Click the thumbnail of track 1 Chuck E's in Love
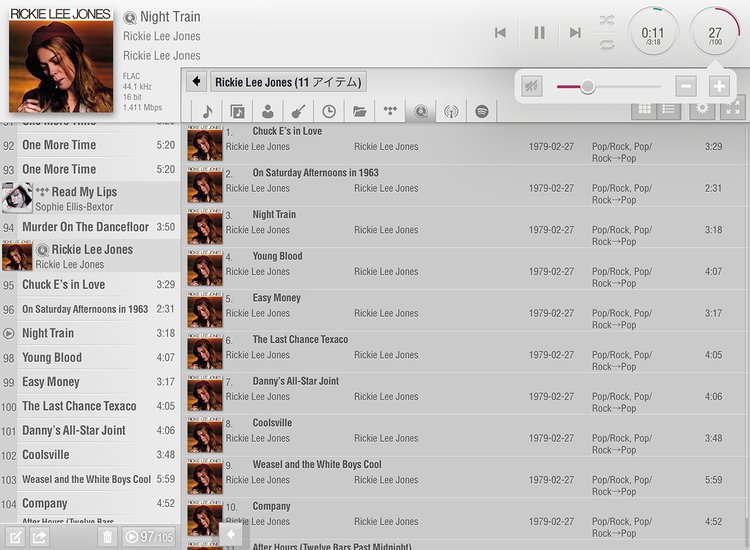This screenshot has width=750, height=550. point(205,143)
